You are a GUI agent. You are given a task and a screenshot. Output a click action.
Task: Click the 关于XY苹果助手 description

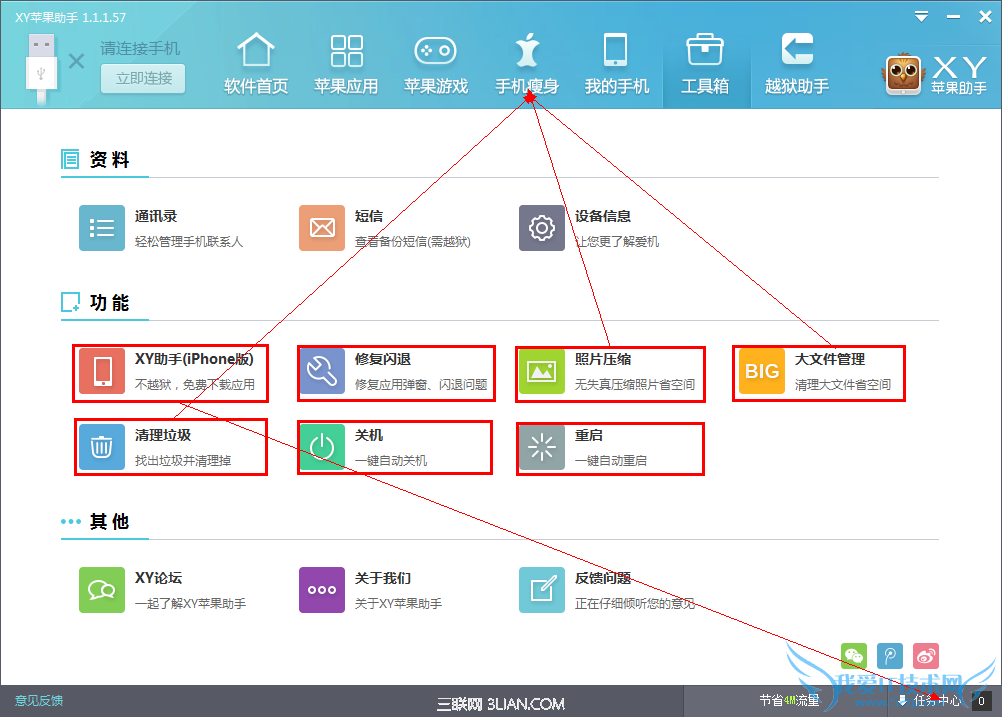click(x=399, y=603)
